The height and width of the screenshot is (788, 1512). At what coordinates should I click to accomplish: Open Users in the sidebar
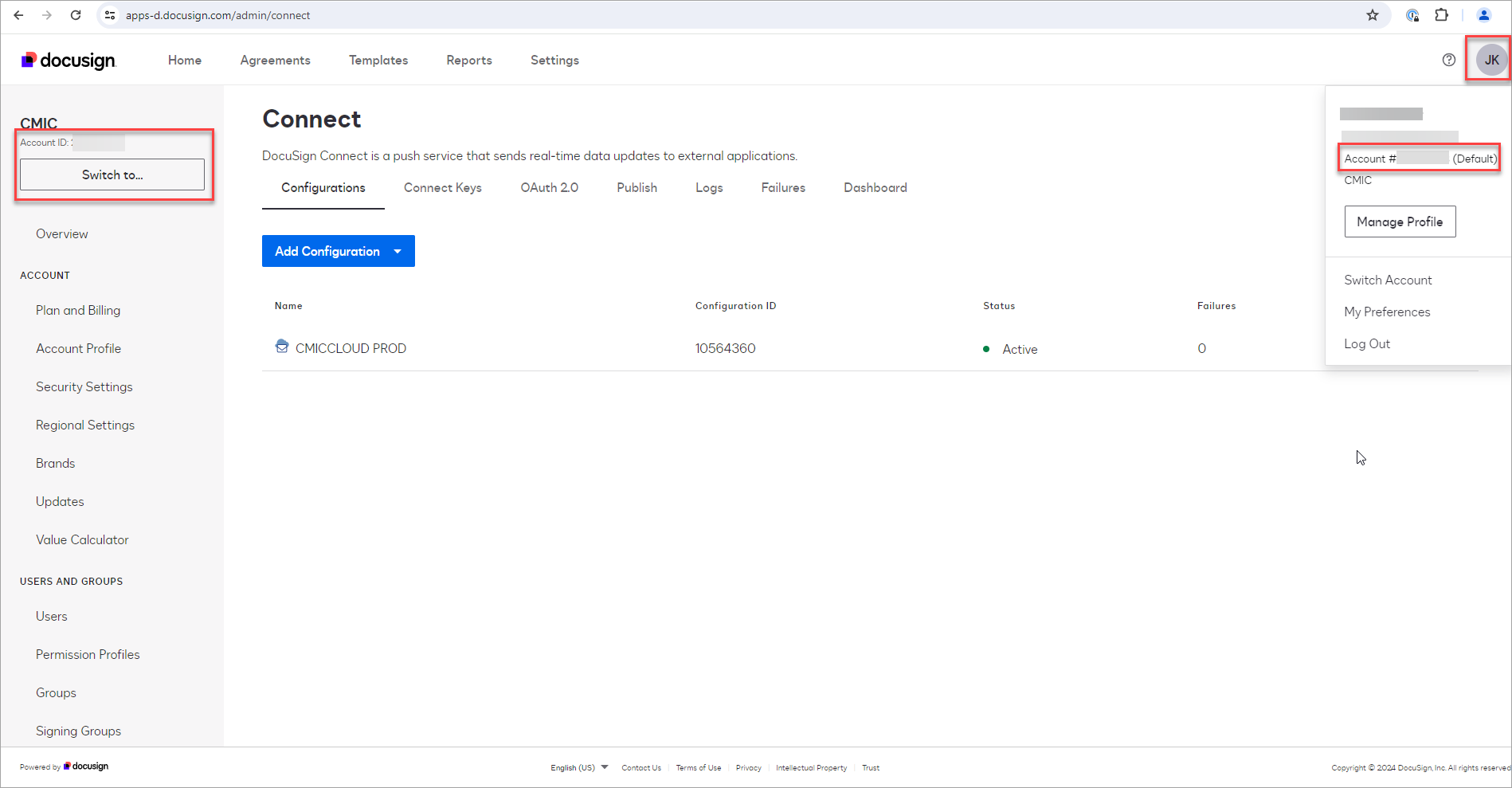click(52, 617)
